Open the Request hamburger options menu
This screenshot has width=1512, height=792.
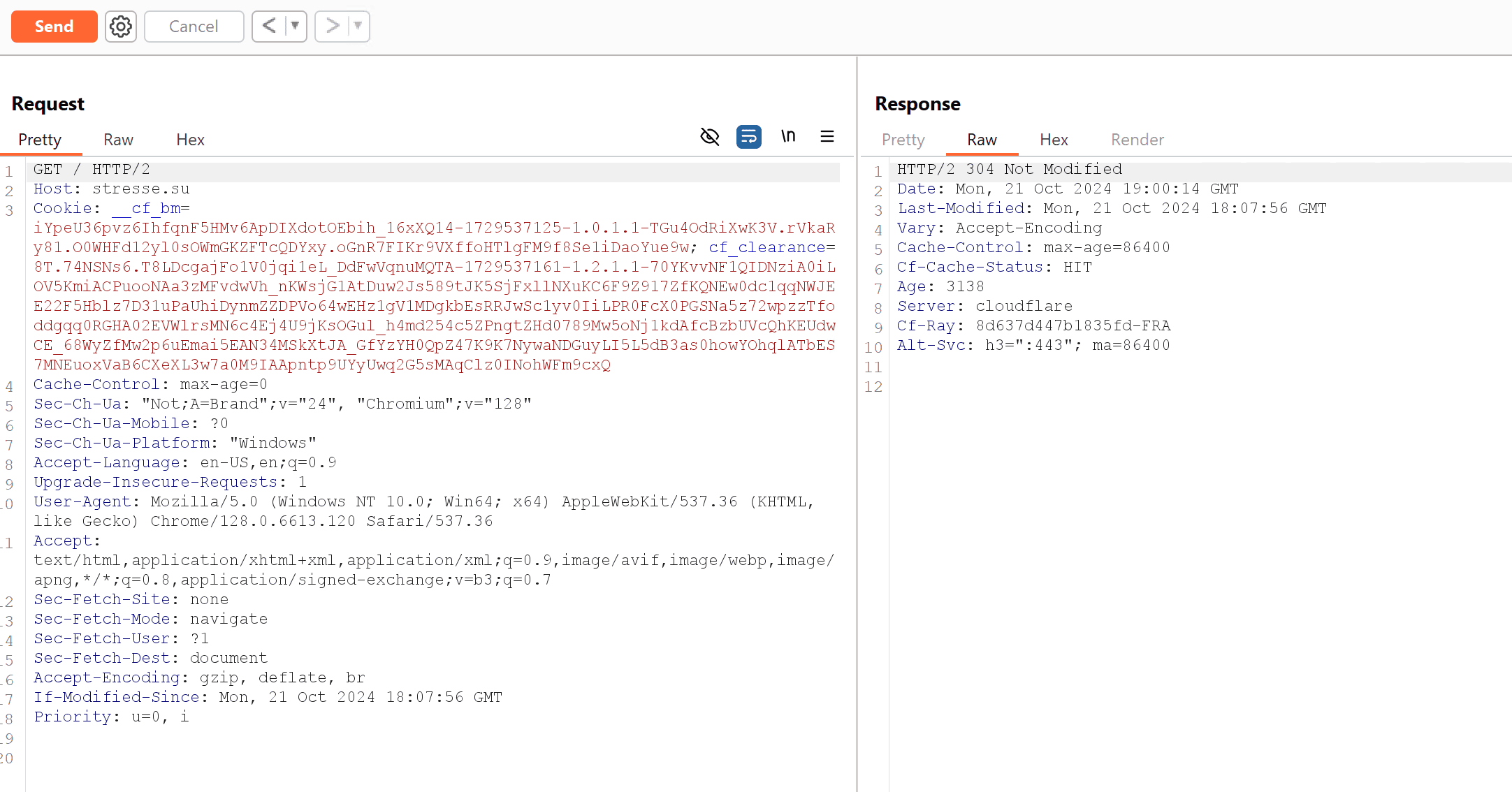[x=827, y=136]
